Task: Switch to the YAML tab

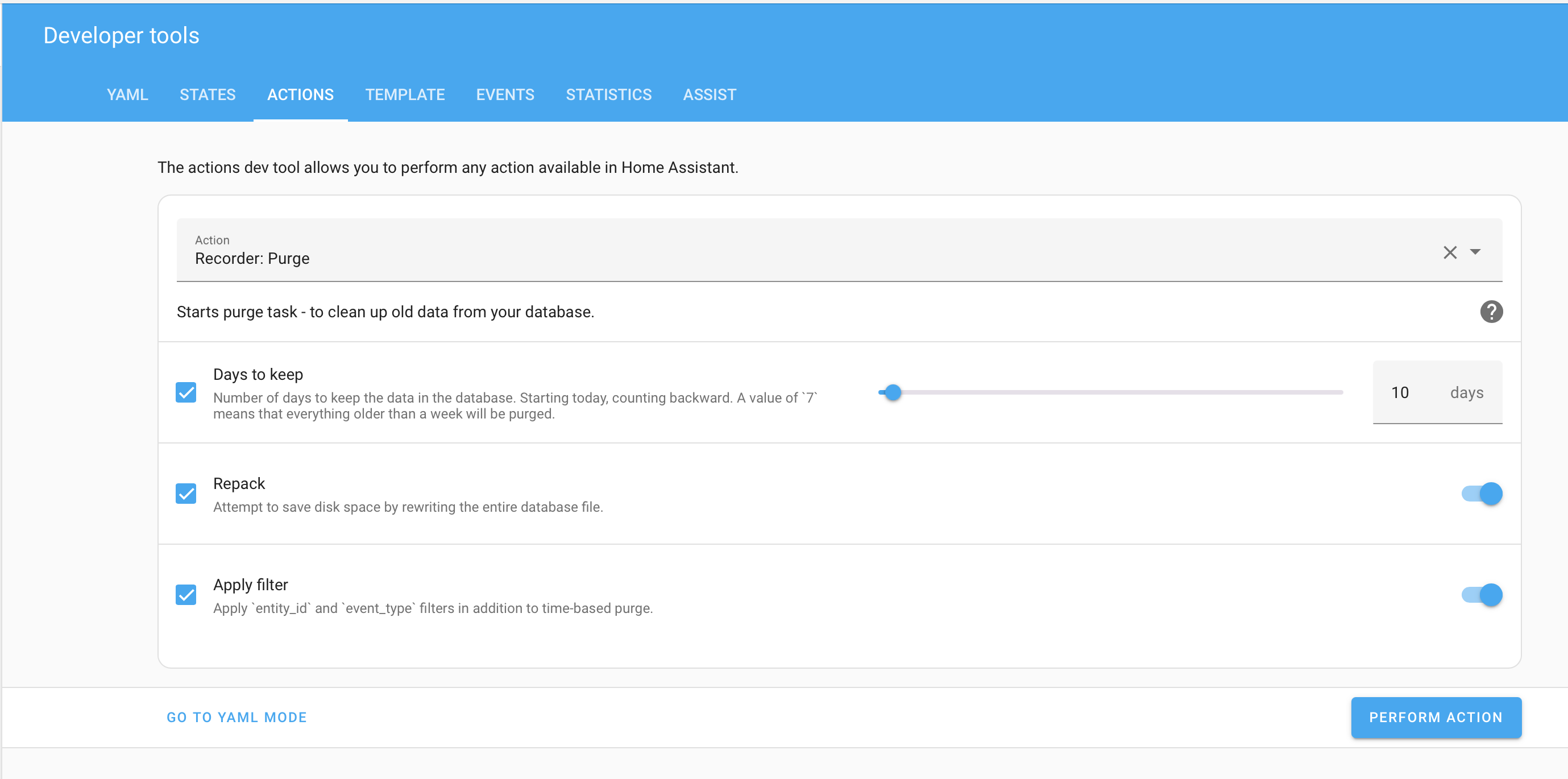Action: [x=127, y=95]
